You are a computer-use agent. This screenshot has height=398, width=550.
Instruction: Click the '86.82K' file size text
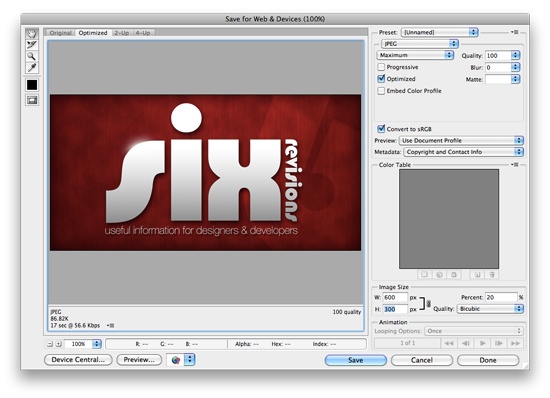click(x=59, y=318)
